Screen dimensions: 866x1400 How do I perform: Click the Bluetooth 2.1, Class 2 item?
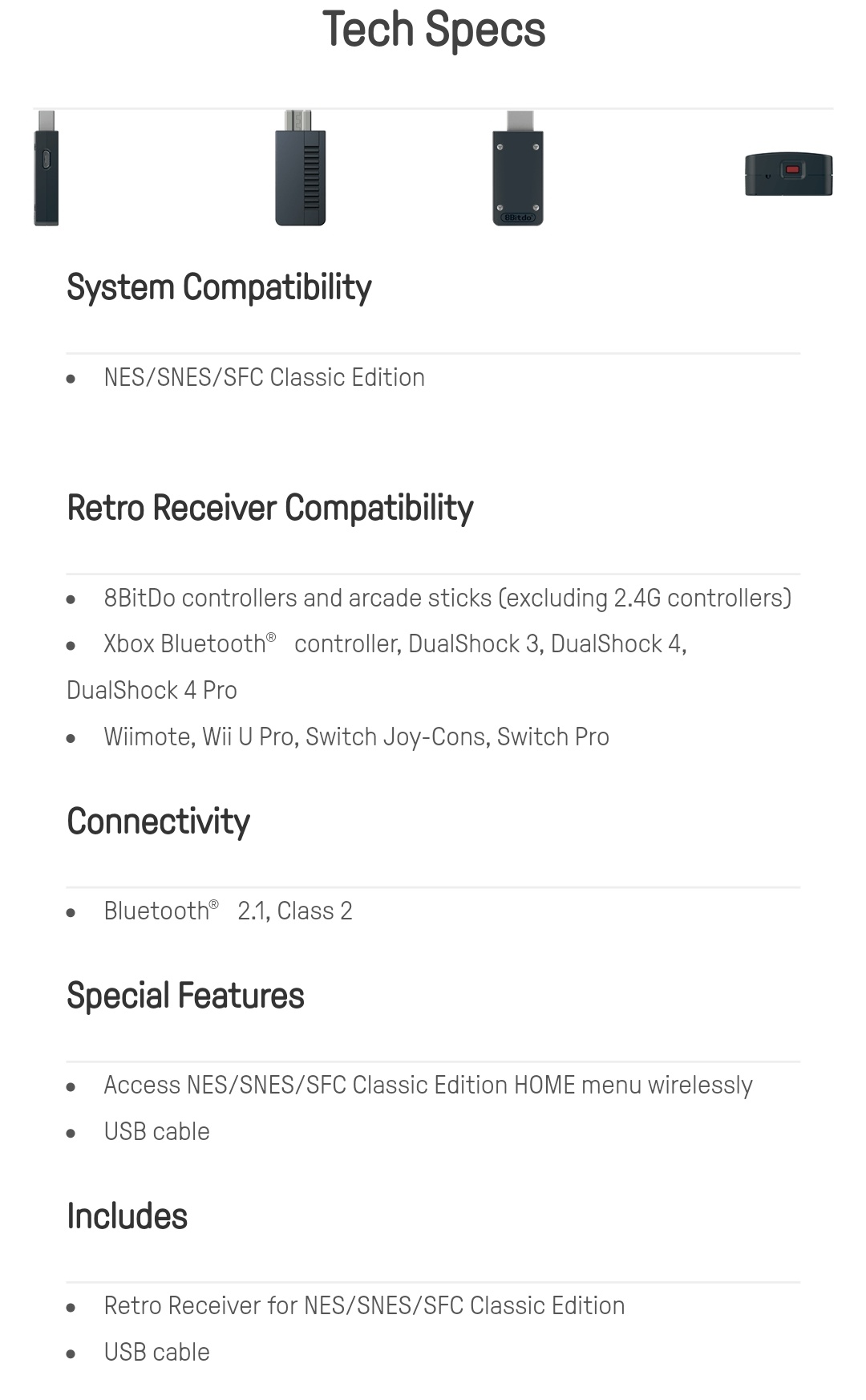point(229,911)
